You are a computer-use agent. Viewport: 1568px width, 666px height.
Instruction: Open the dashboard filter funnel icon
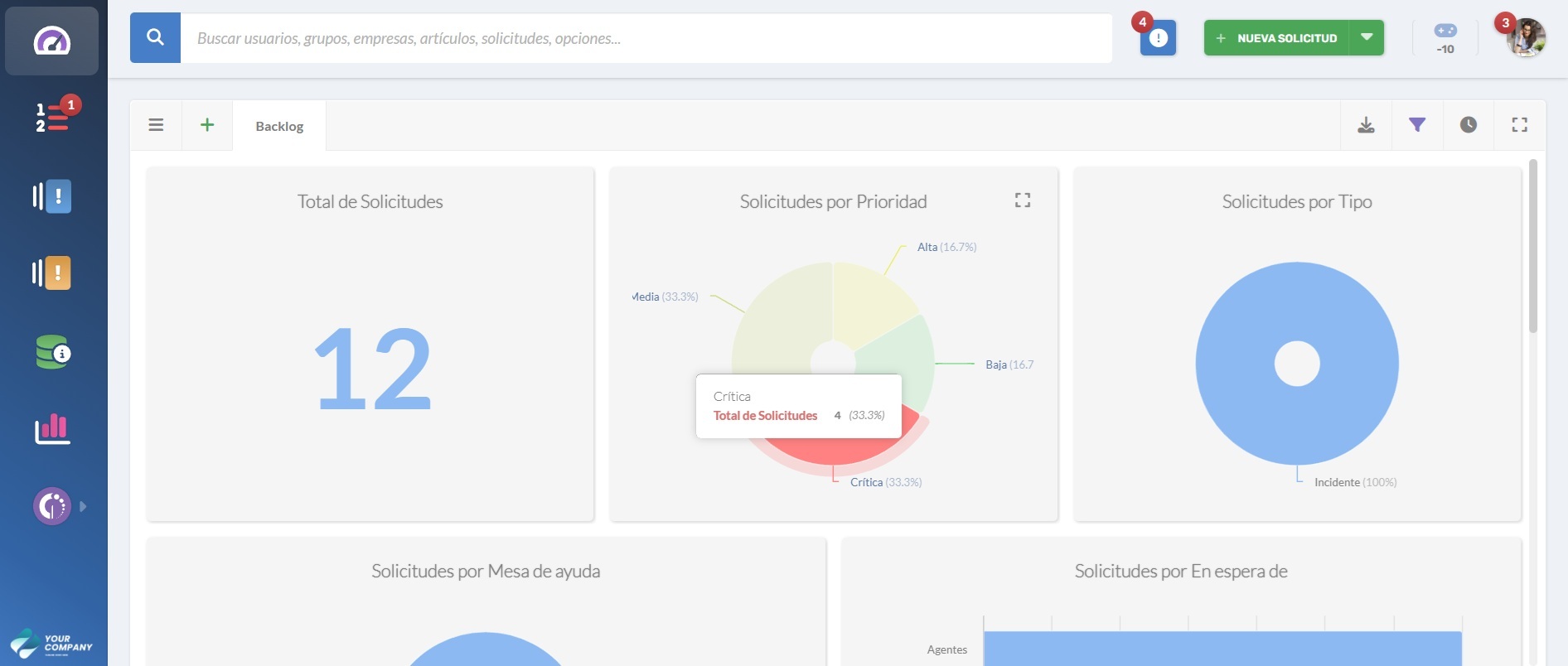(1417, 125)
